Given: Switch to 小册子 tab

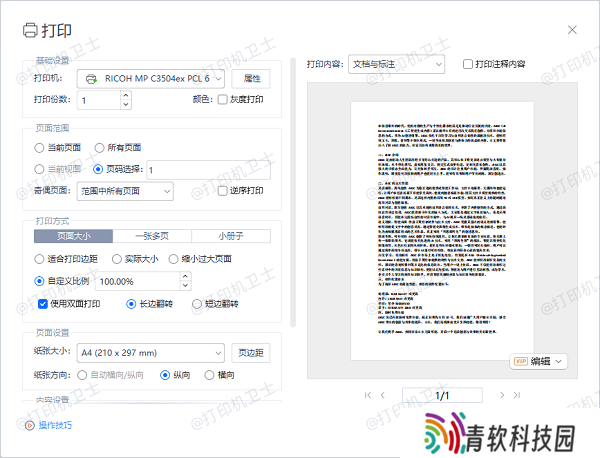Looking at the screenshot, I should pyautogui.click(x=231, y=236).
